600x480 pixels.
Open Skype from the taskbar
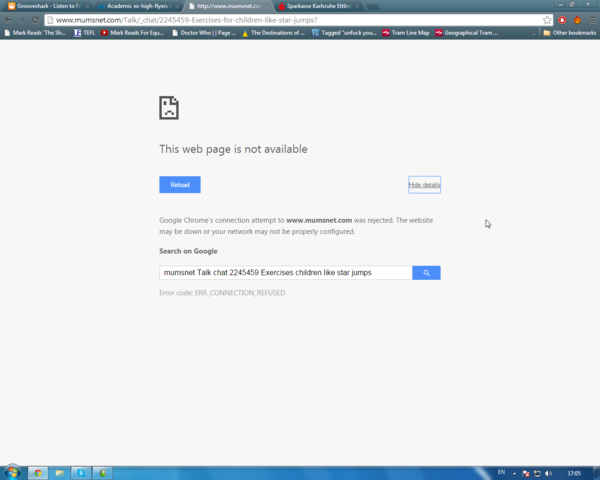pos(81,473)
